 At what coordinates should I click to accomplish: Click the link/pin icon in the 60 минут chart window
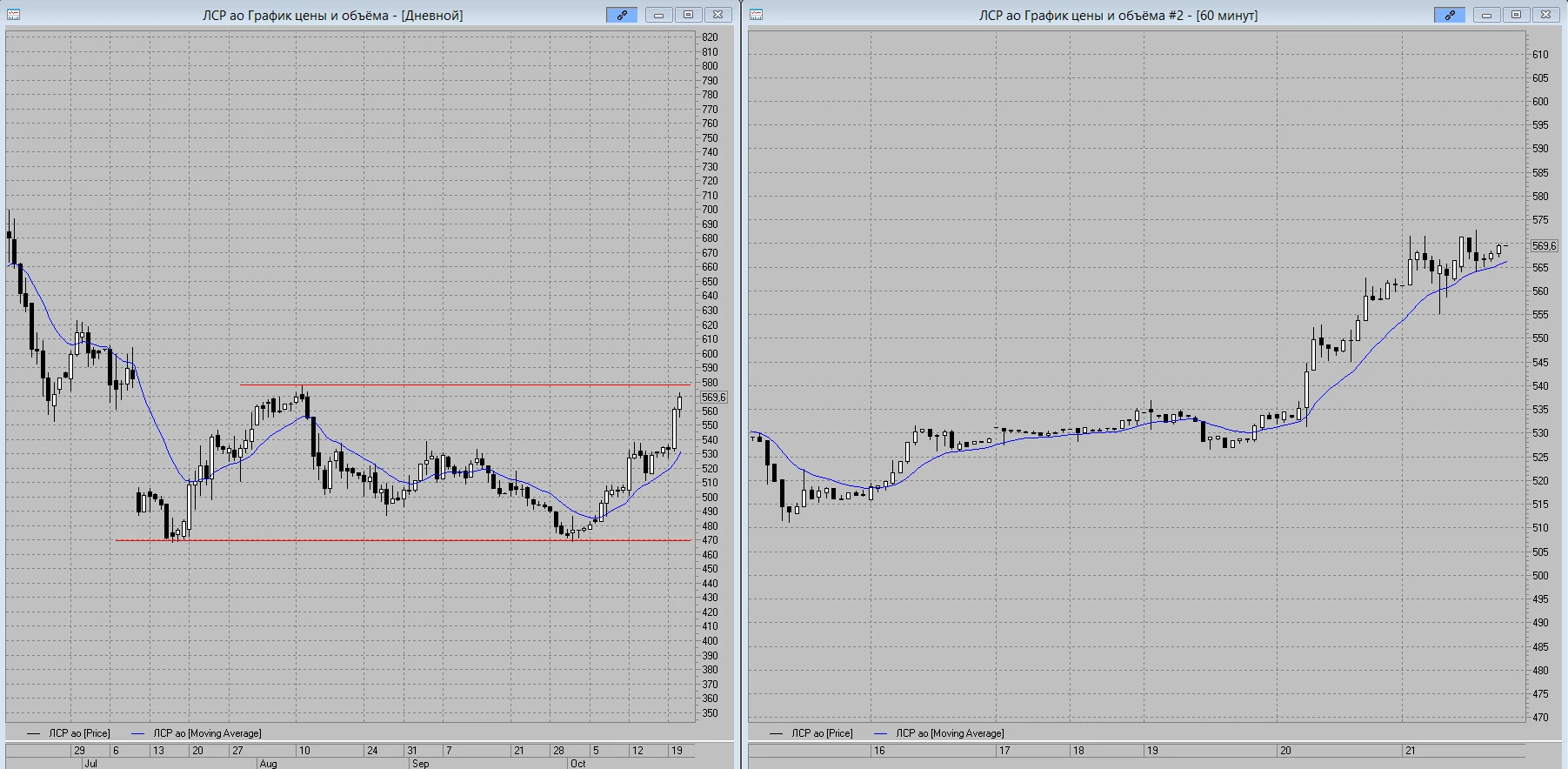[1450, 15]
